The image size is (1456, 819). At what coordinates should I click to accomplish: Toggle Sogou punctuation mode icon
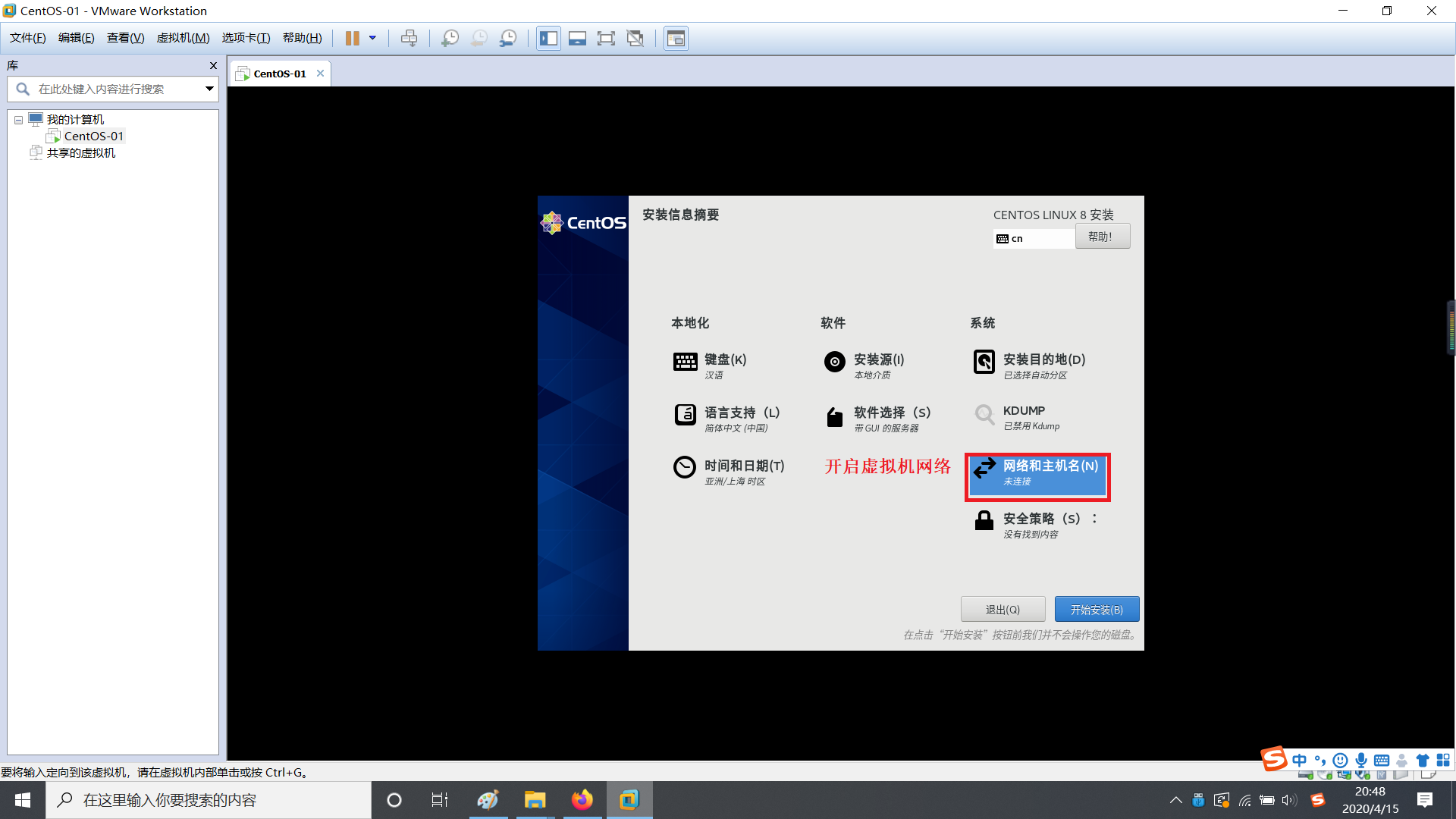tap(1320, 760)
